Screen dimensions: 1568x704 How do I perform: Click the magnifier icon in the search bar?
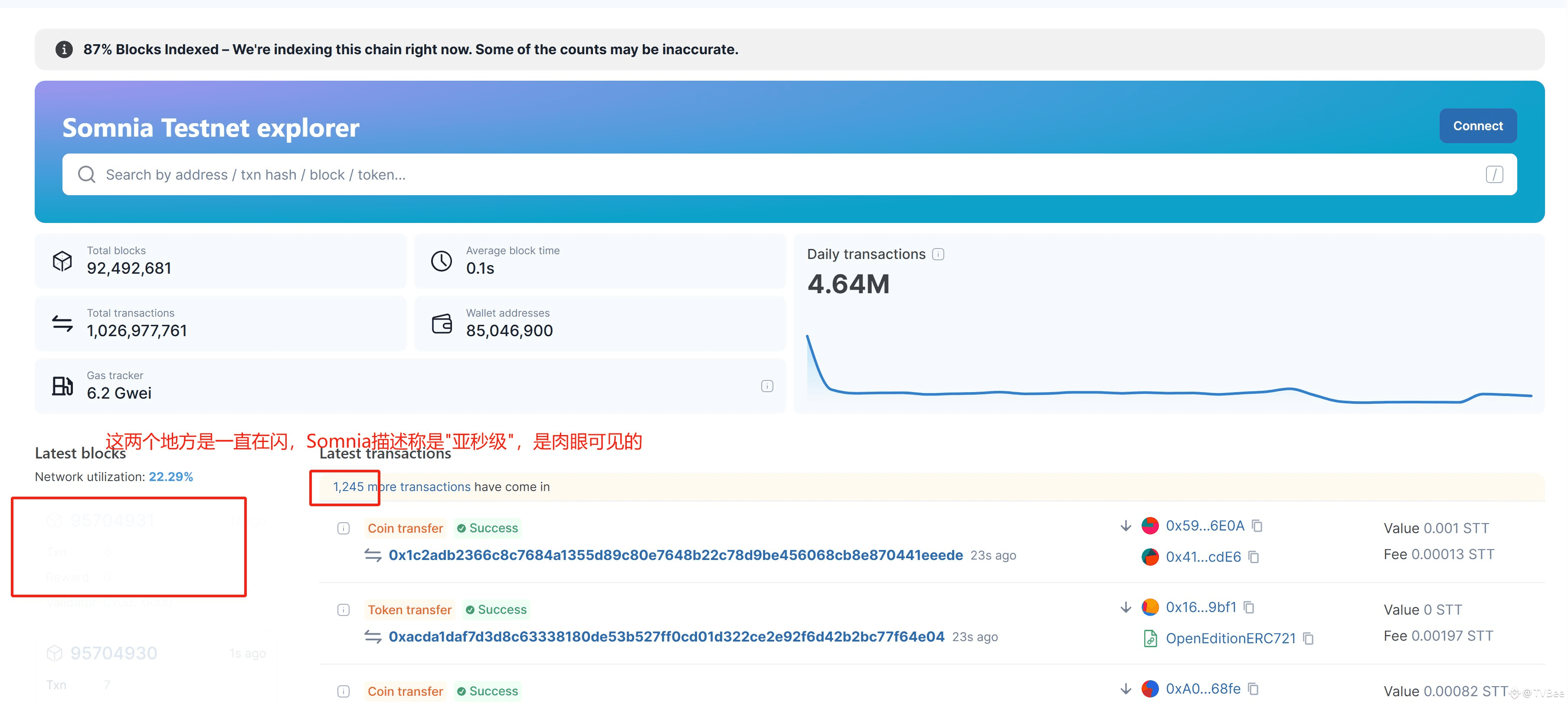[87, 175]
